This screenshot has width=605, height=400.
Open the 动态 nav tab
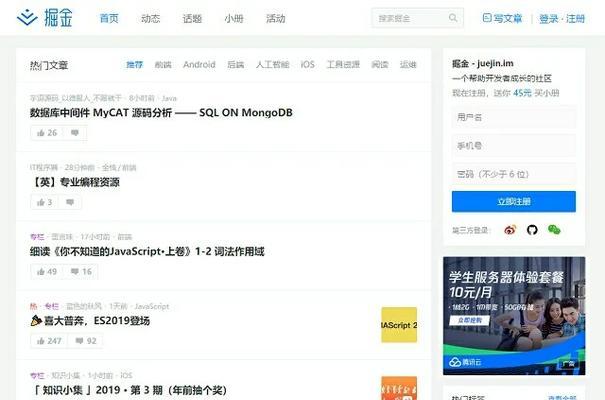(x=150, y=18)
